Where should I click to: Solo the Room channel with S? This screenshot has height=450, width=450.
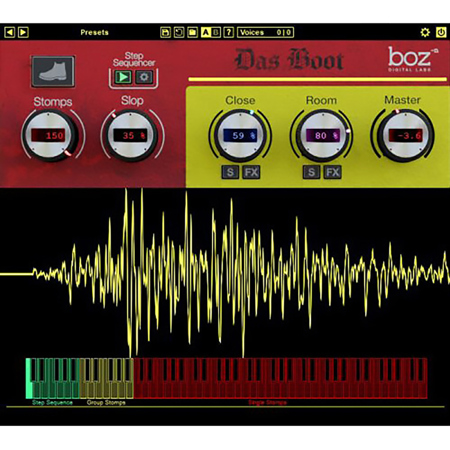click(311, 172)
